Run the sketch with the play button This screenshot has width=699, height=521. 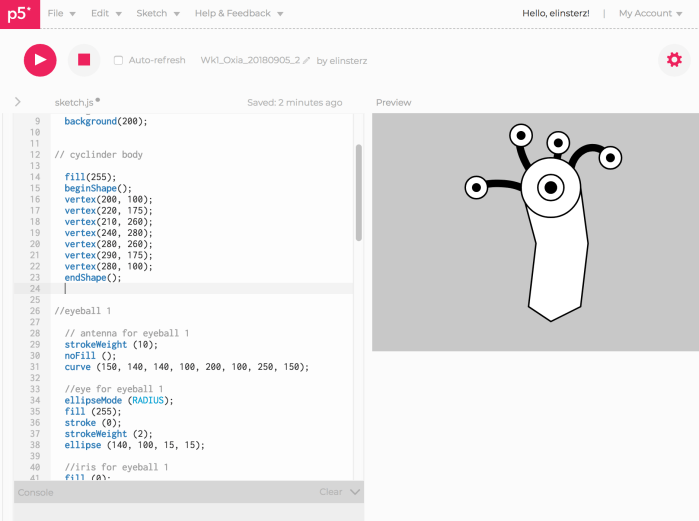[40, 60]
